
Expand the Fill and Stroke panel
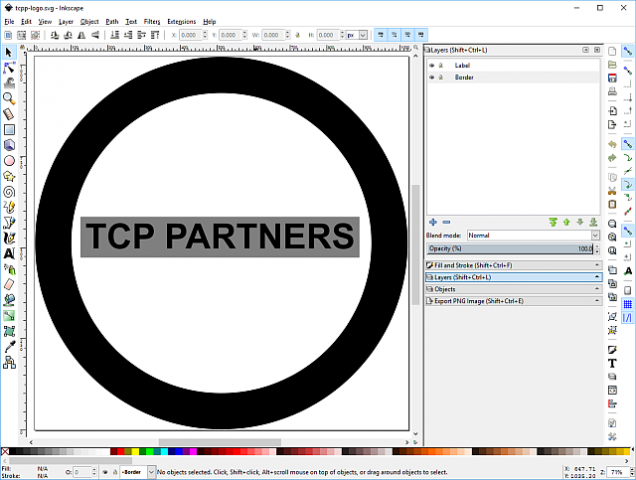coord(512,265)
